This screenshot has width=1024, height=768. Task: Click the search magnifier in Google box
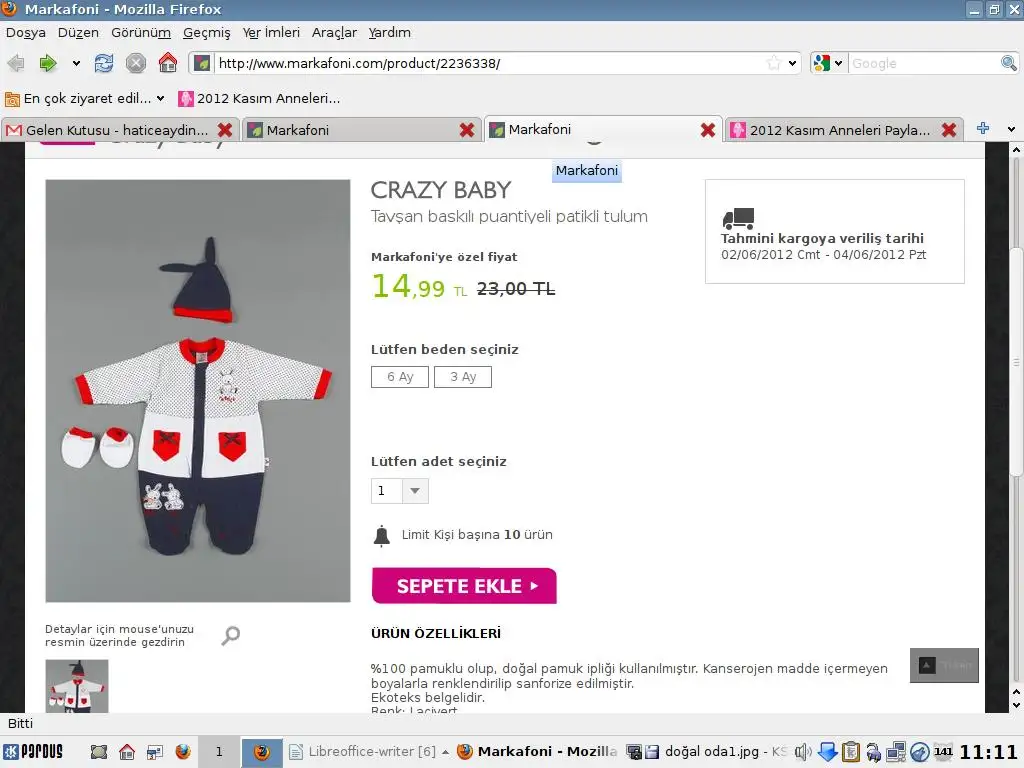(1008, 63)
